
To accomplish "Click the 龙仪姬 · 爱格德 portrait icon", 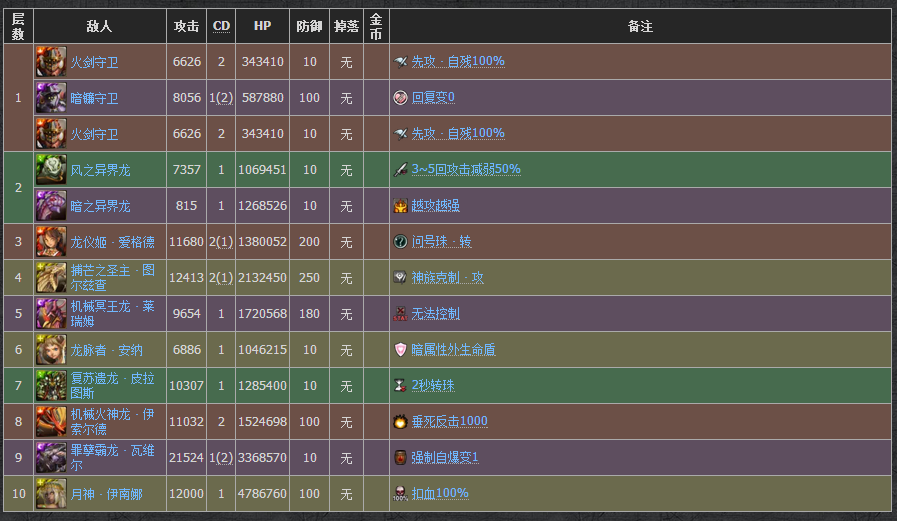I will 51,242.
